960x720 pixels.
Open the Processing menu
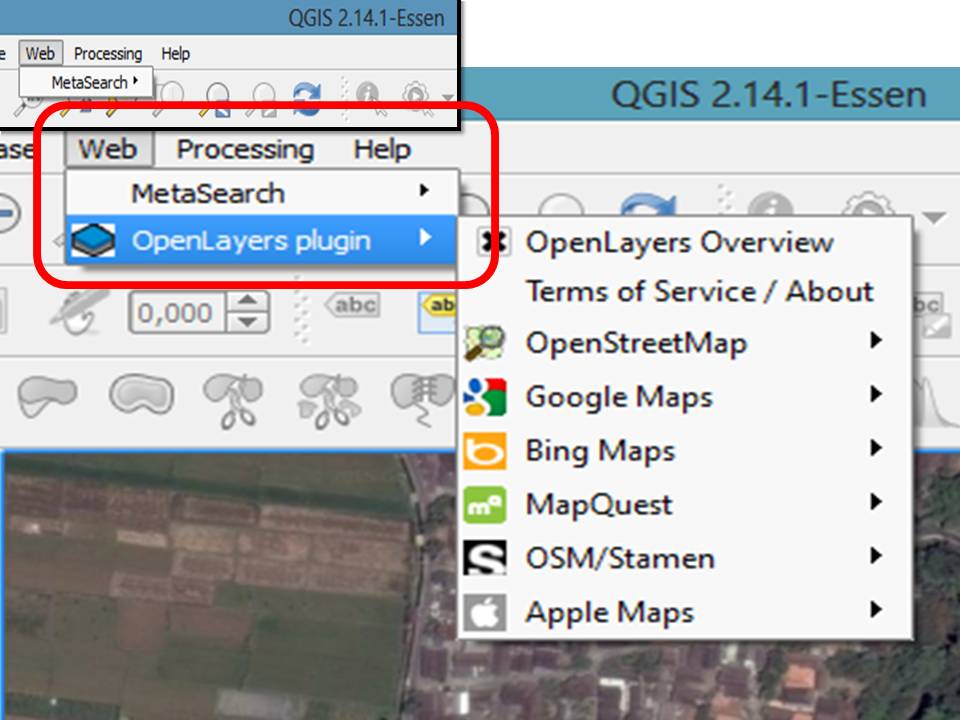(x=245, y=149)
